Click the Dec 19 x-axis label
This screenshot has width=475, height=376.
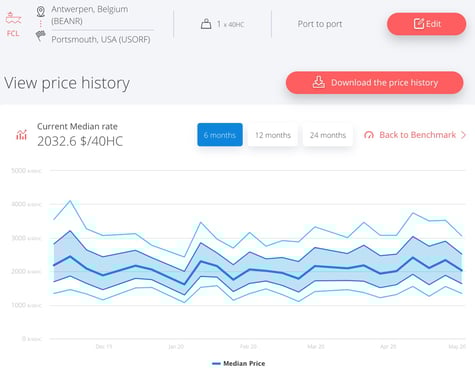pos(104,347)
